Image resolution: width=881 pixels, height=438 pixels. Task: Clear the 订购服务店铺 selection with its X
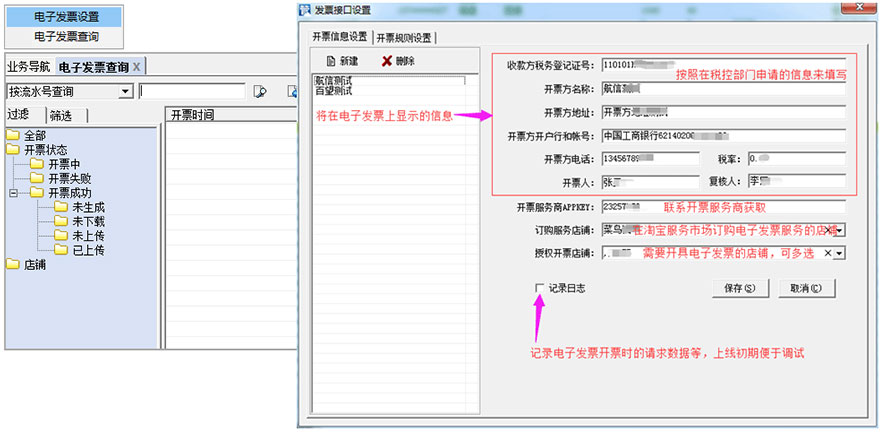coord(828,230)
